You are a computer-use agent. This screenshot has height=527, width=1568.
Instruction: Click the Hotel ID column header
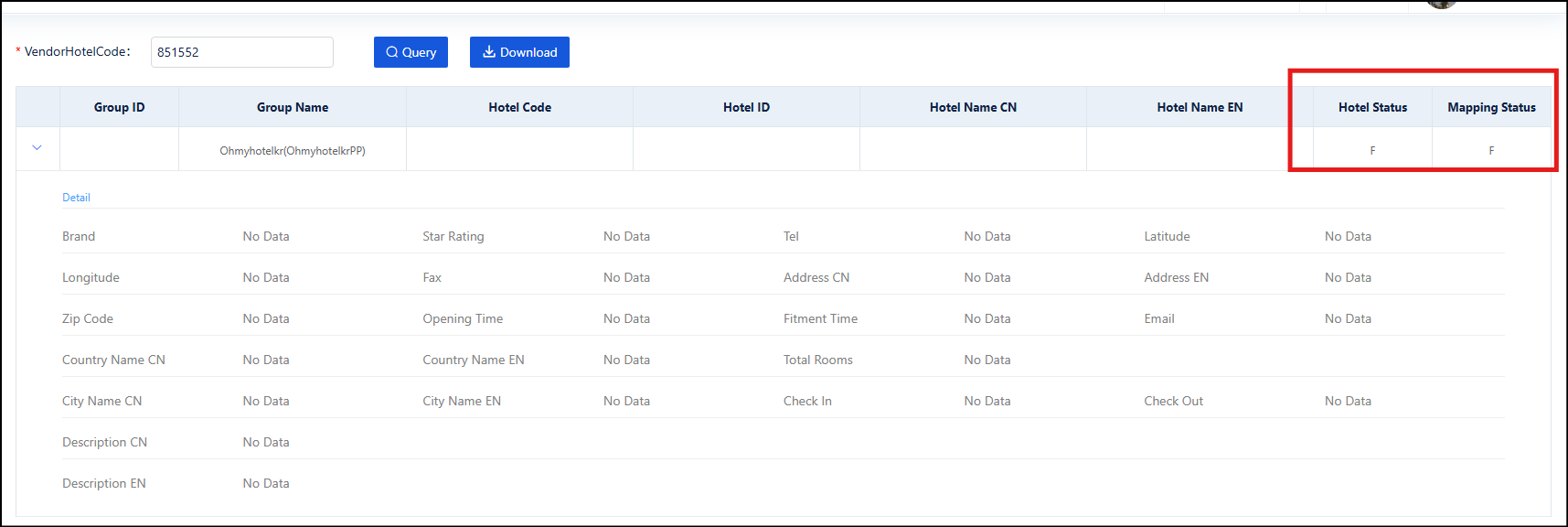(x=746, y=107)
